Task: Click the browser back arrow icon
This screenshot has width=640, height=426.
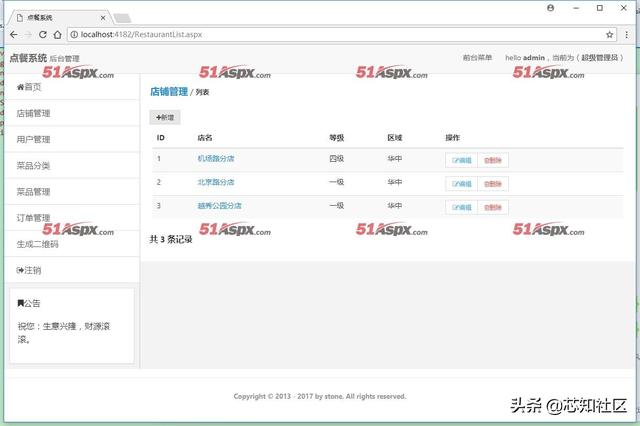Action: [x=13, y=35]
